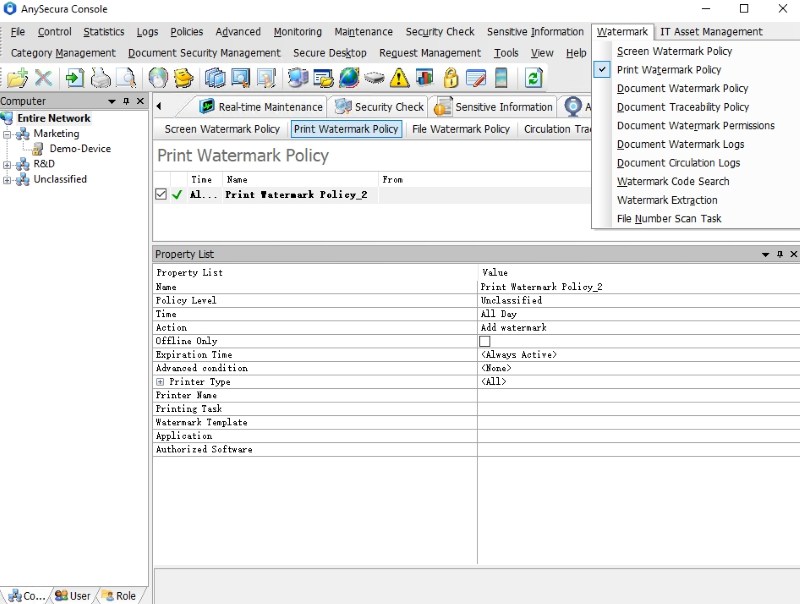Toggle checkbox for Print Watermark Policy_2 row
Image resolution: width=800 pixels, height=604 pixels.
(x=161, y=195)
